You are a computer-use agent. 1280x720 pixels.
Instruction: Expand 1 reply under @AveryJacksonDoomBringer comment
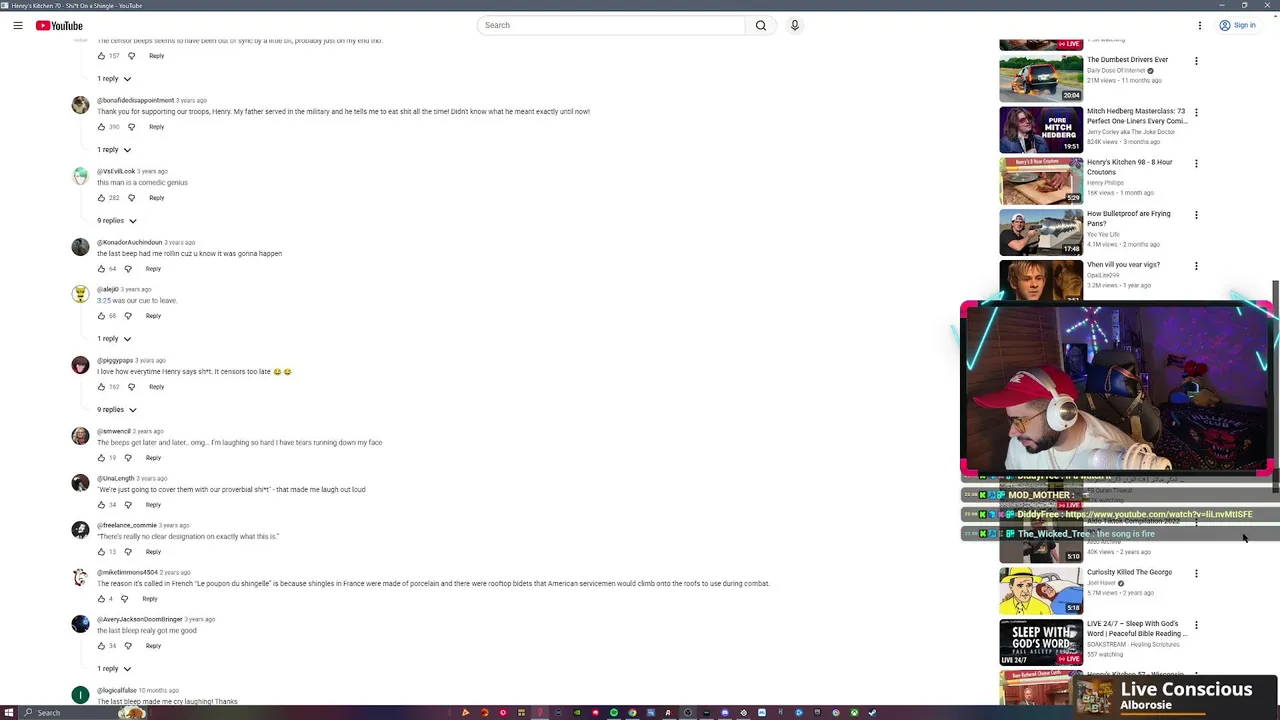point(114,669)
